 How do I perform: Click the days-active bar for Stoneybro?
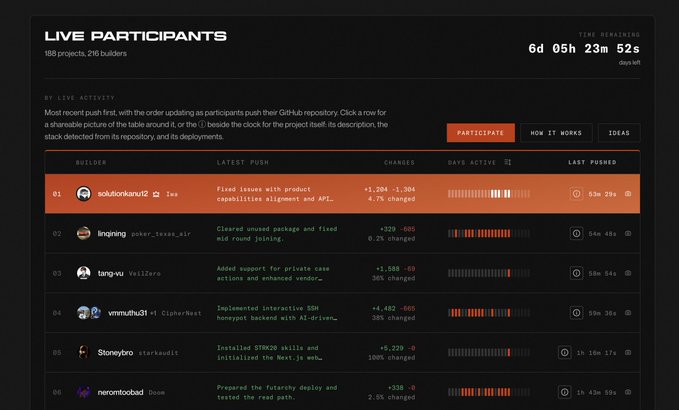[488, 352]
